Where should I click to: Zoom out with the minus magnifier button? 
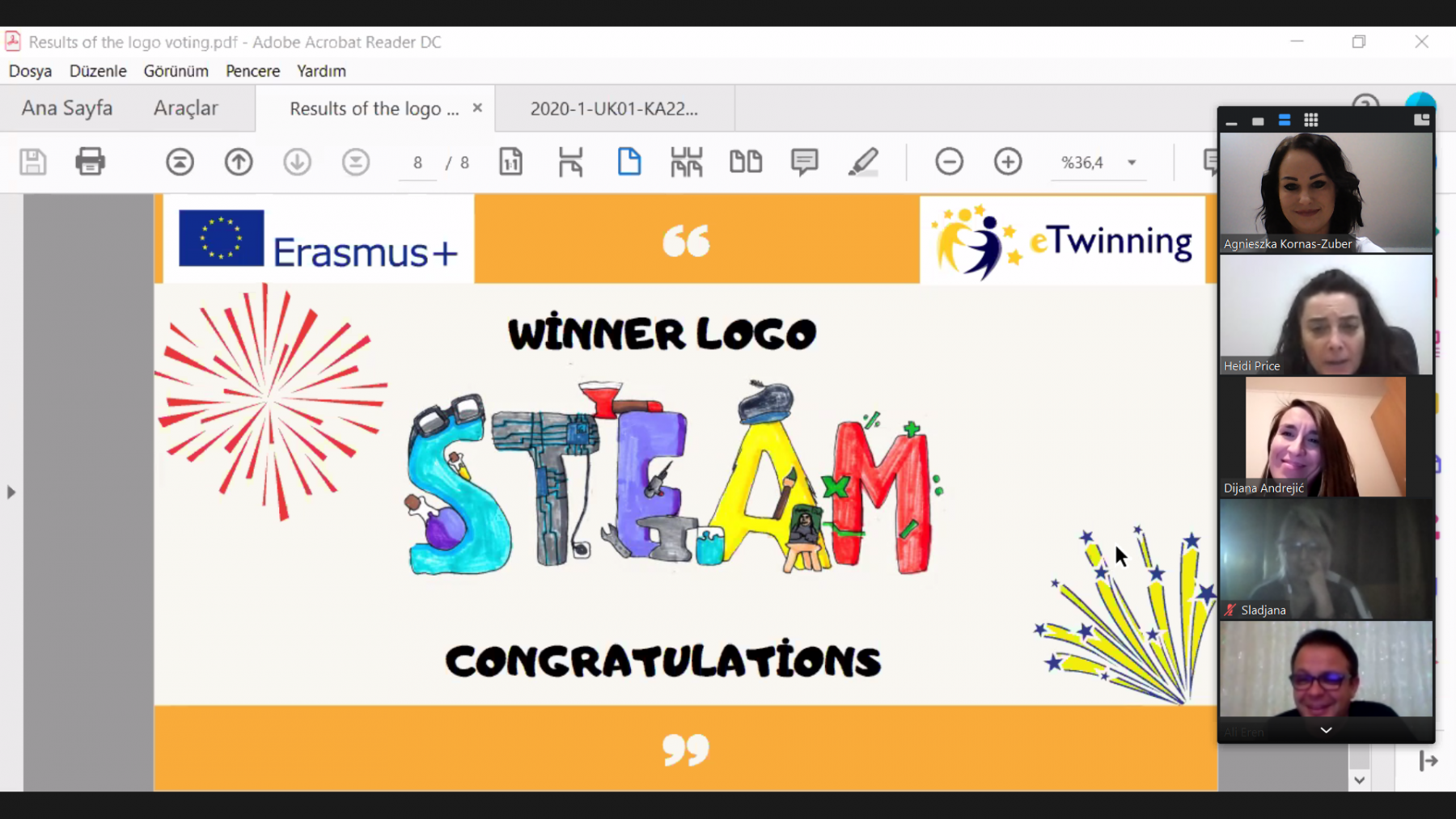(949, 162)
